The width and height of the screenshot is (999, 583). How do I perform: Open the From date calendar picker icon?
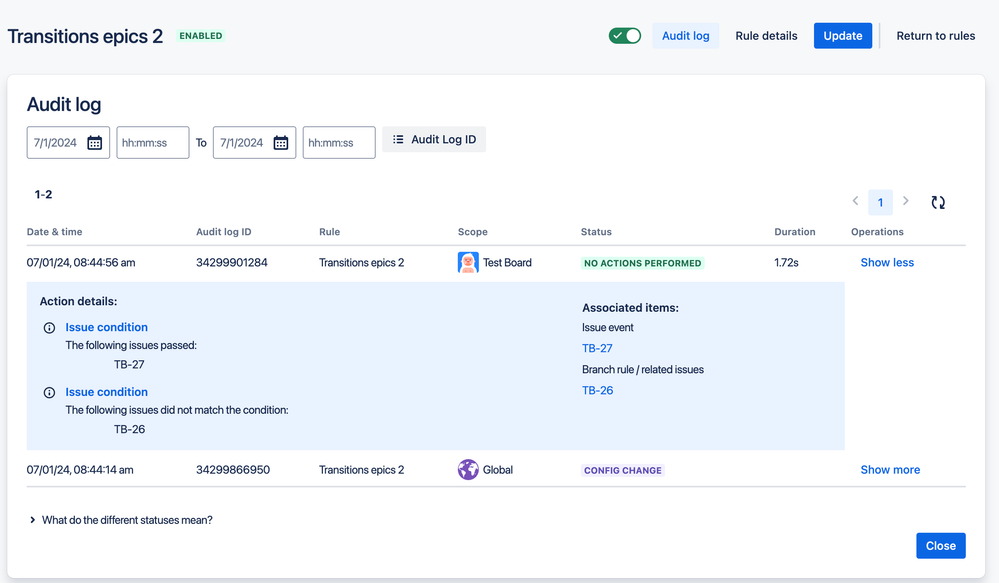pyautogui.click(x=94, y=143)
